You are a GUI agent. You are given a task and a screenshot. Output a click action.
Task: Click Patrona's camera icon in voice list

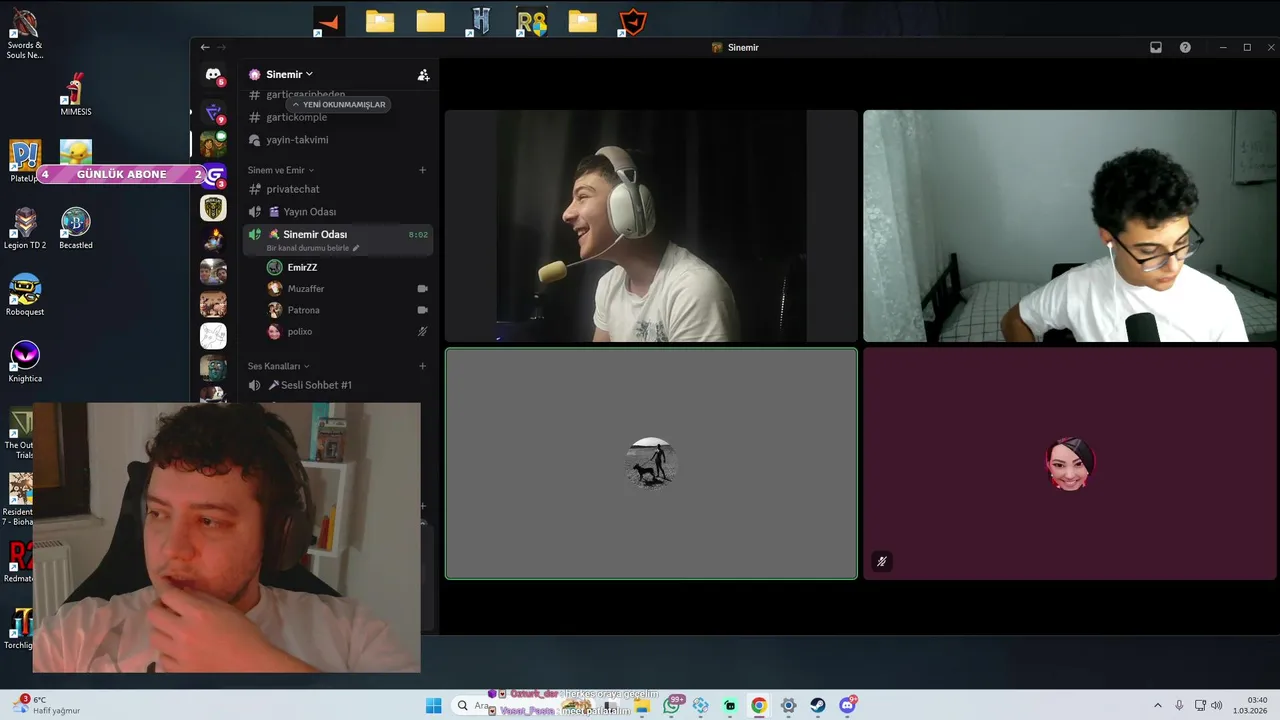422,310
